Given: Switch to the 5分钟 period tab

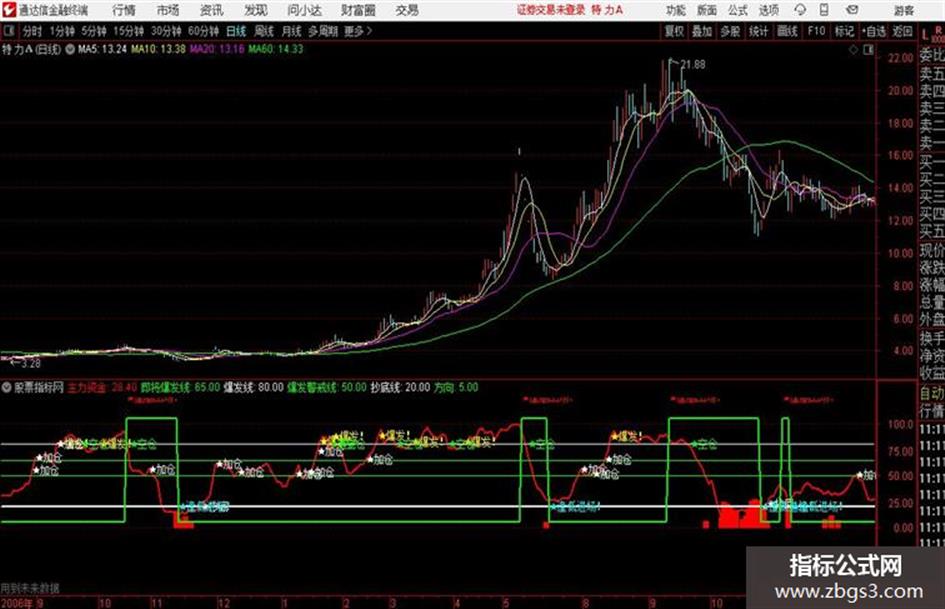Looking at the screenshot, I should (x=94, y=31).
